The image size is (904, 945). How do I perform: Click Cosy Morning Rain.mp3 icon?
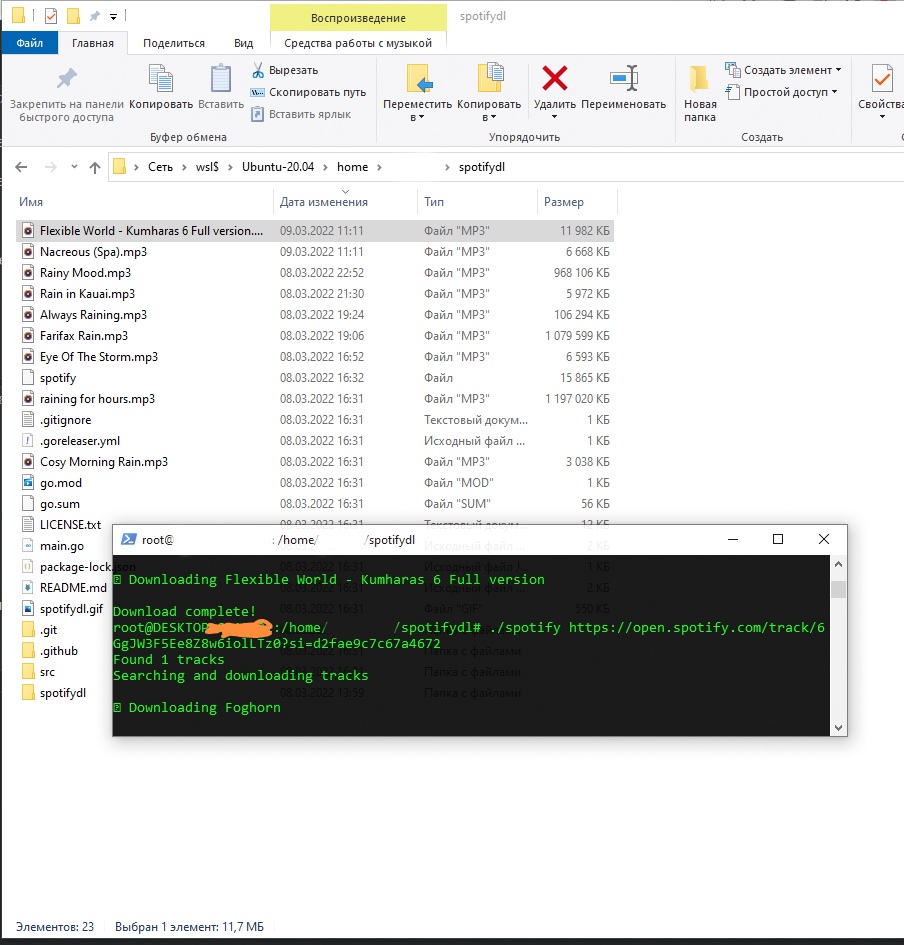[x=28, y=462]
